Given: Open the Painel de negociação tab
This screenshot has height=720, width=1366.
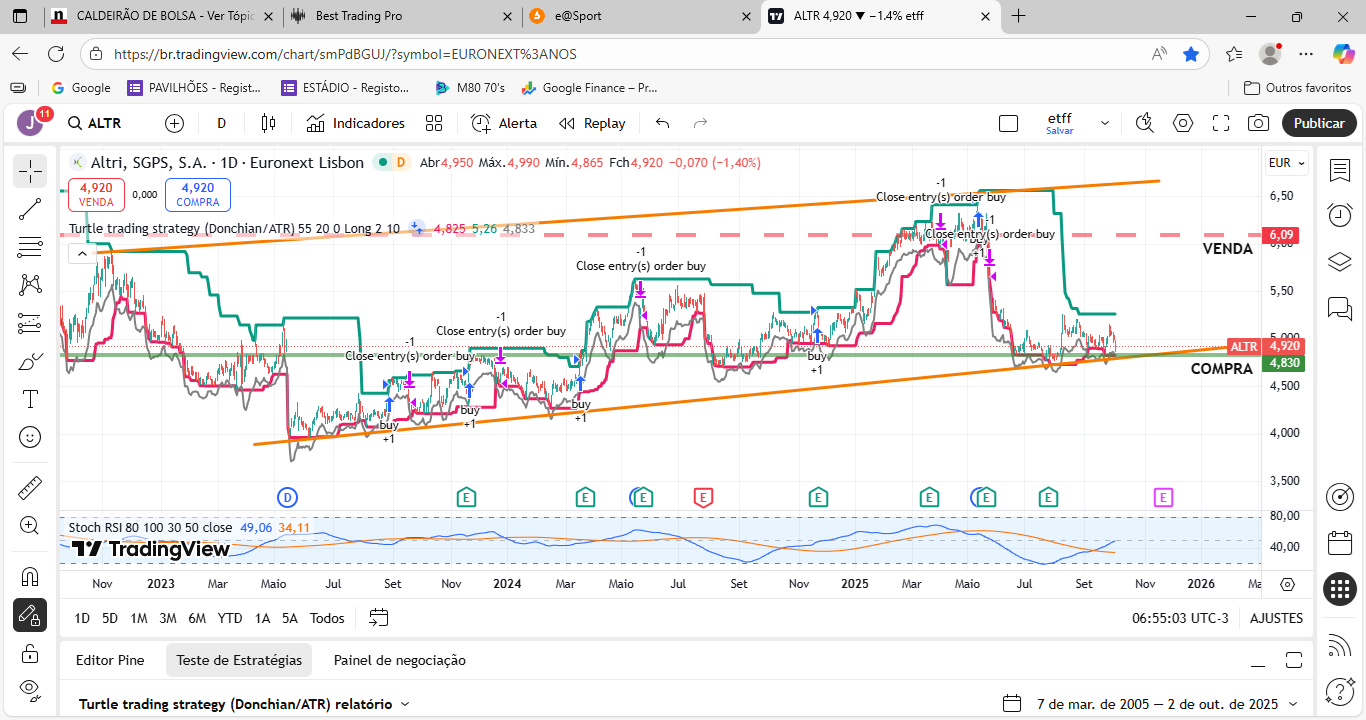Looking at the screenshot, I should click(x=399, y=660).
